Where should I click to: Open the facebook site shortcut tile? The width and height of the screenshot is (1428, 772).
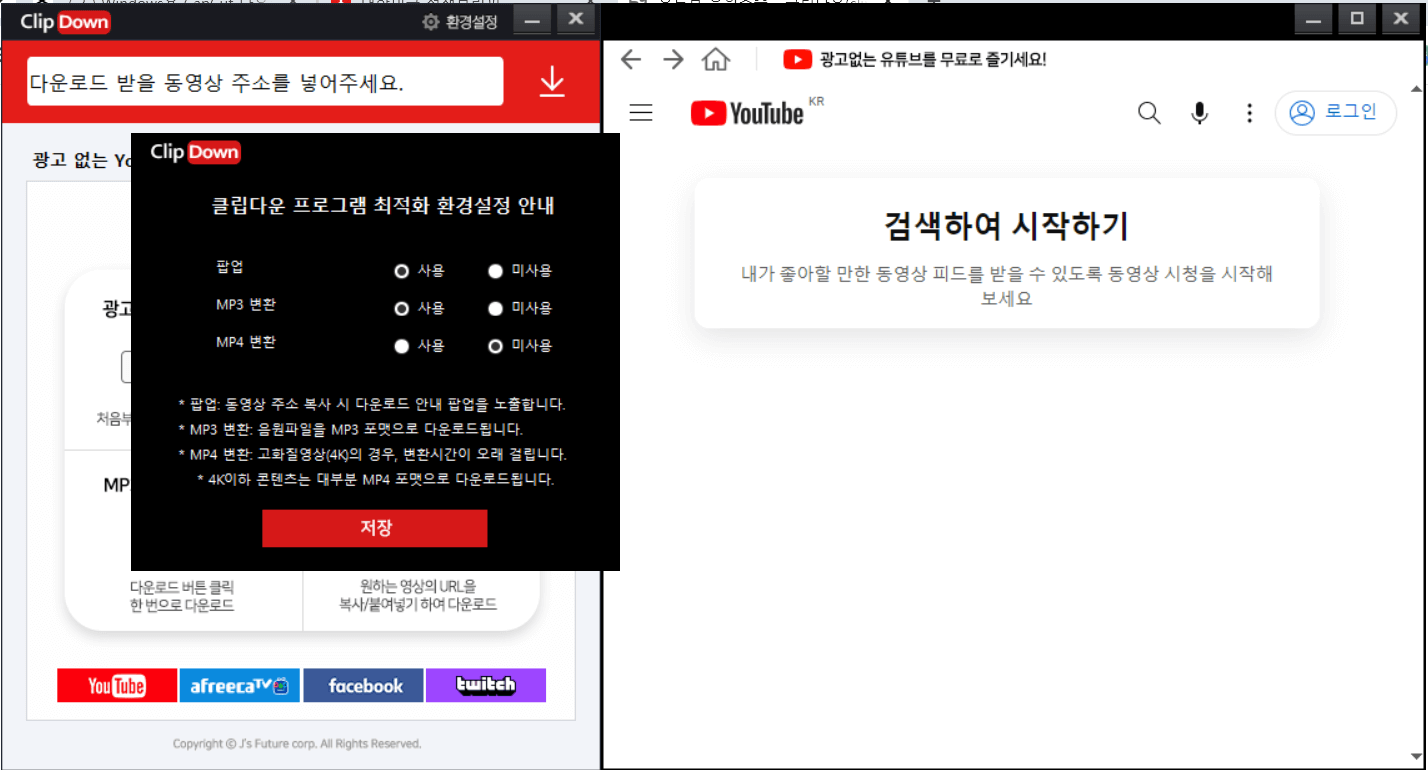point(364,685)
